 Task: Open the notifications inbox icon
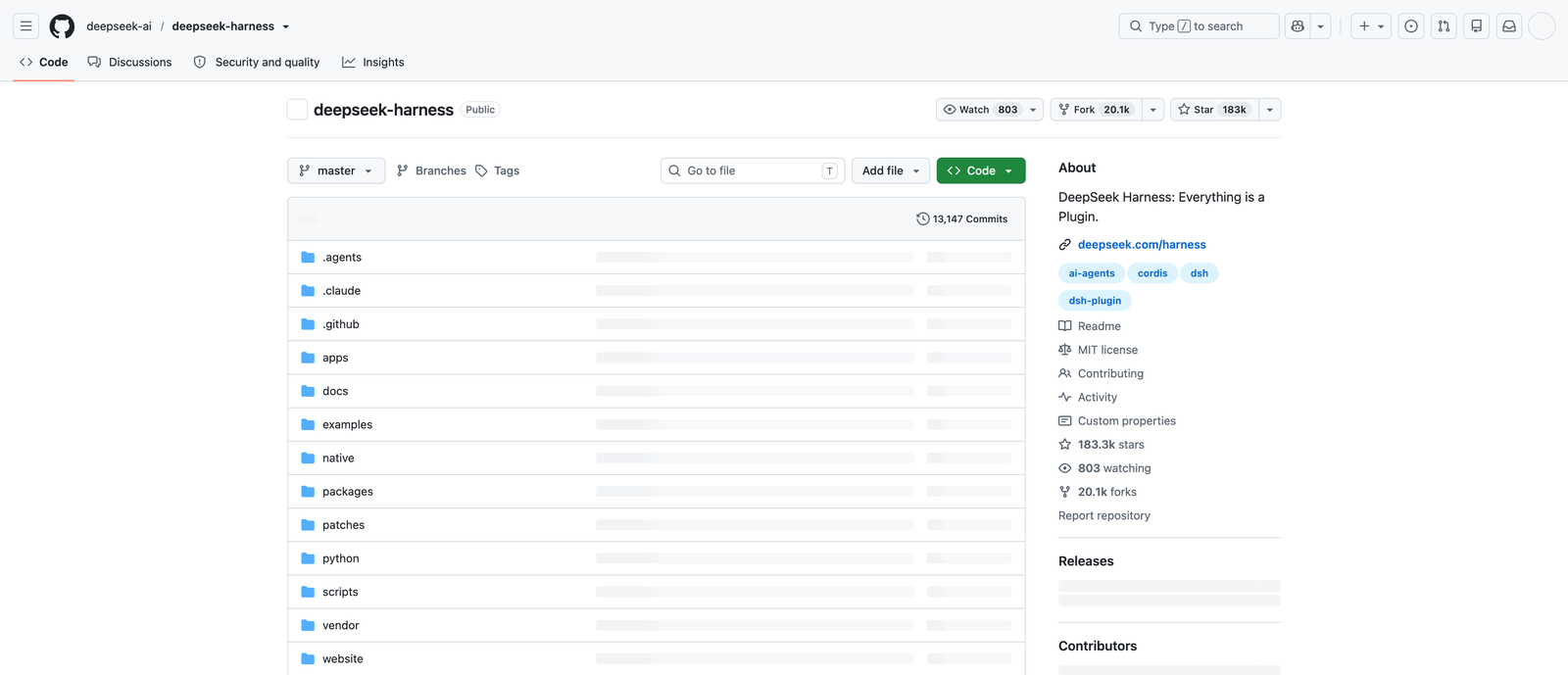(x=1509, y=26)
